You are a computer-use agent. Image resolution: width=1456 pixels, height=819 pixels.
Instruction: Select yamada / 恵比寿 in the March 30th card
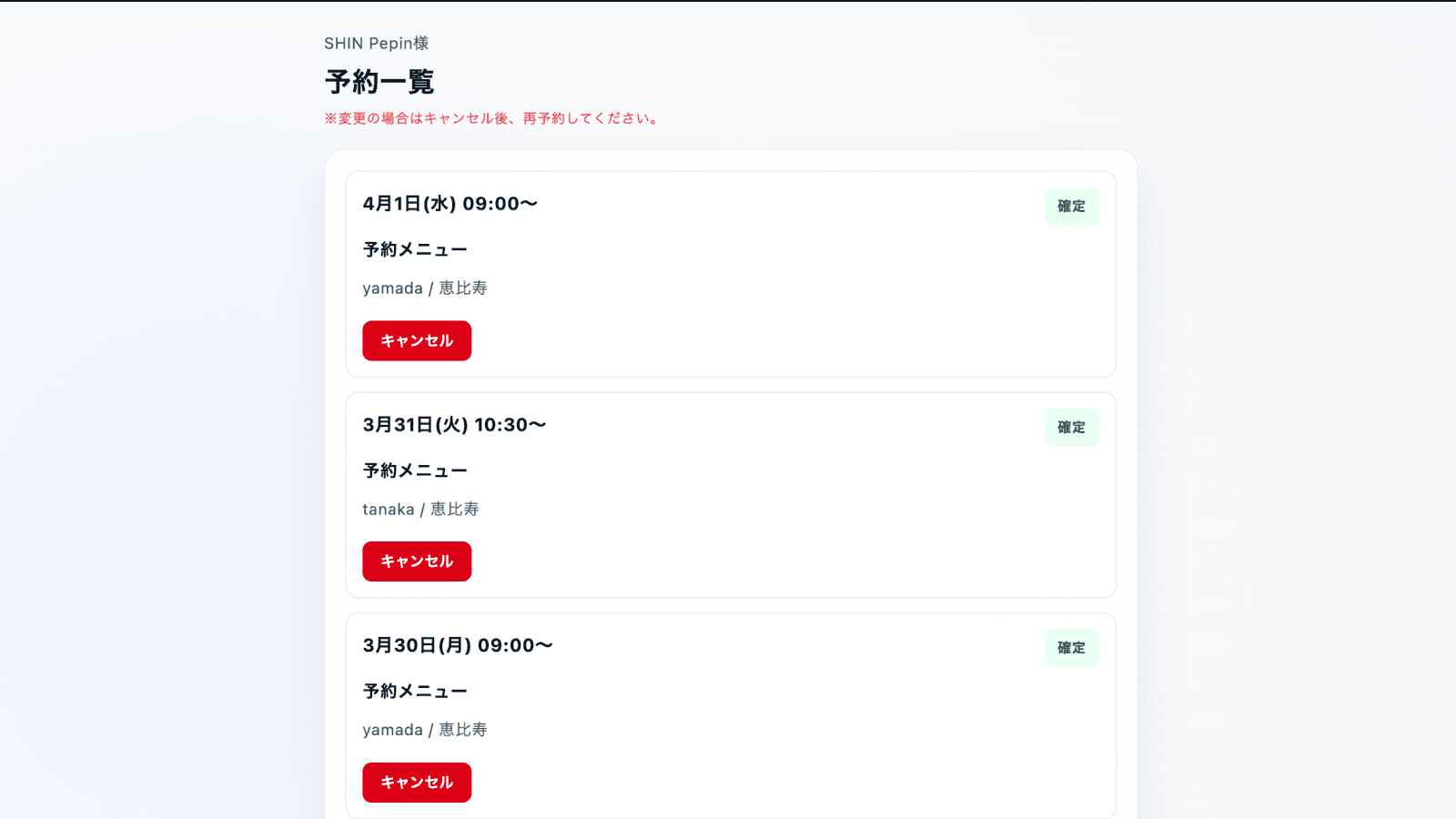425,729
